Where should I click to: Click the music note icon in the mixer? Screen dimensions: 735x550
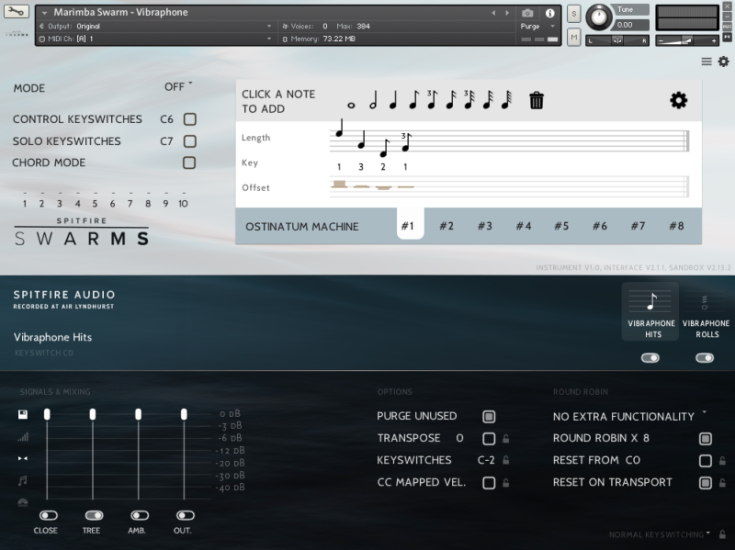tap(22, 481)
